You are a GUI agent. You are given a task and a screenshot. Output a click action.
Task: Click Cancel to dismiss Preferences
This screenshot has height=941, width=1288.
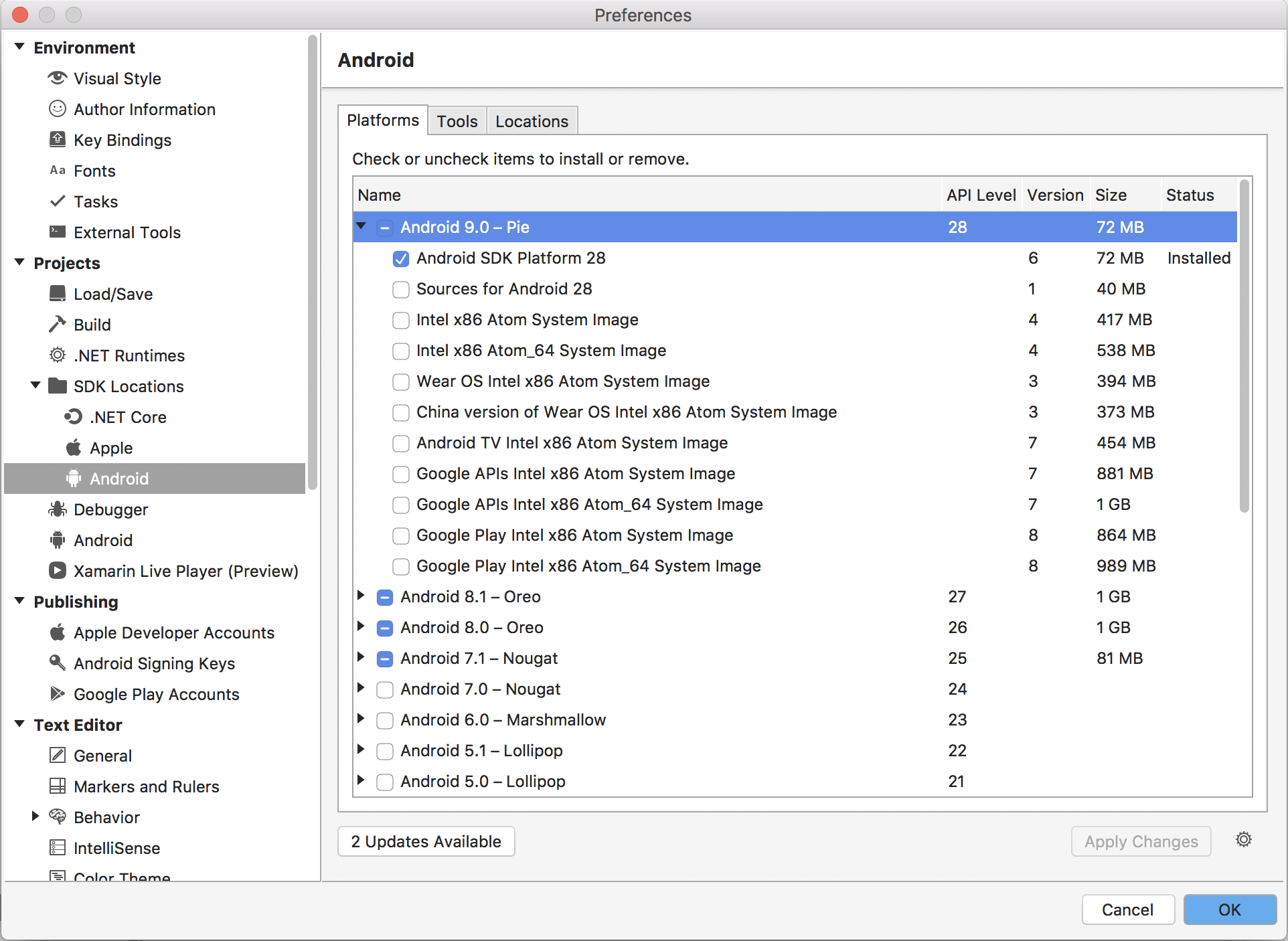click(1128, 910)
